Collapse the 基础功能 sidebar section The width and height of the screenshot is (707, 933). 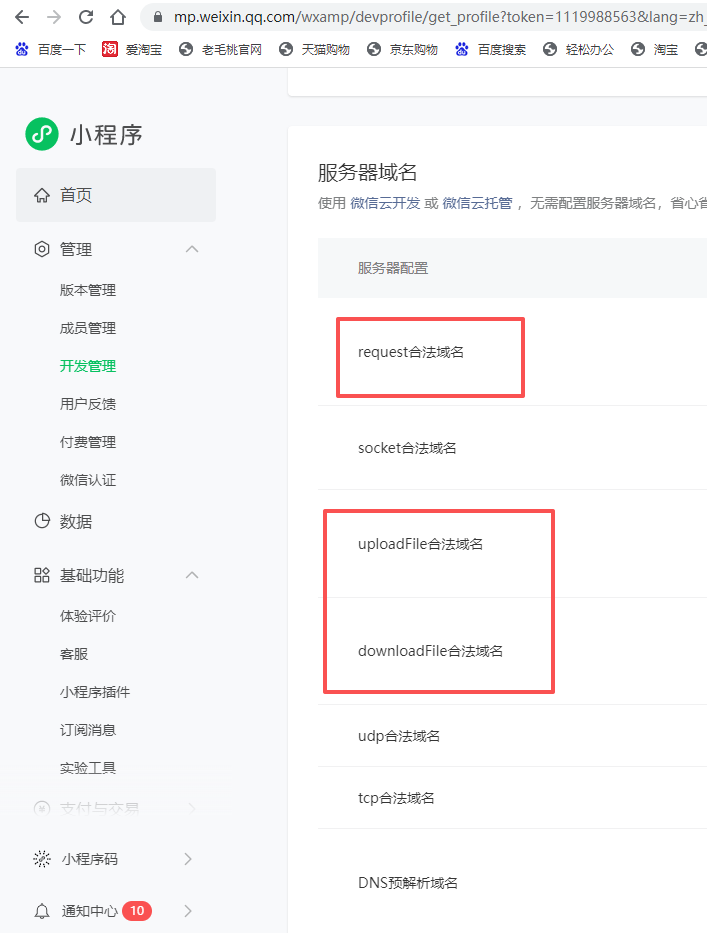coord(191,575)
